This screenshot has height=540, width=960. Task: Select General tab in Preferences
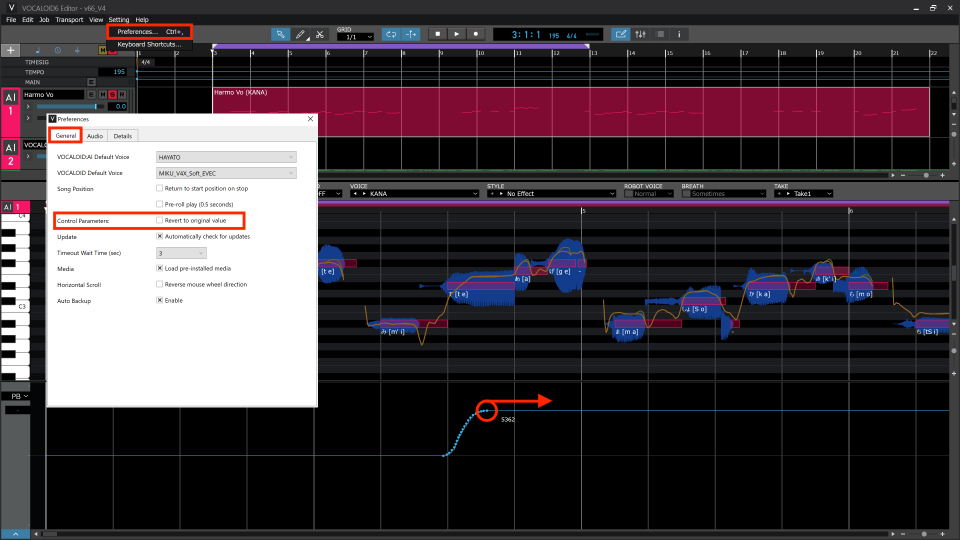click(66, 136)
